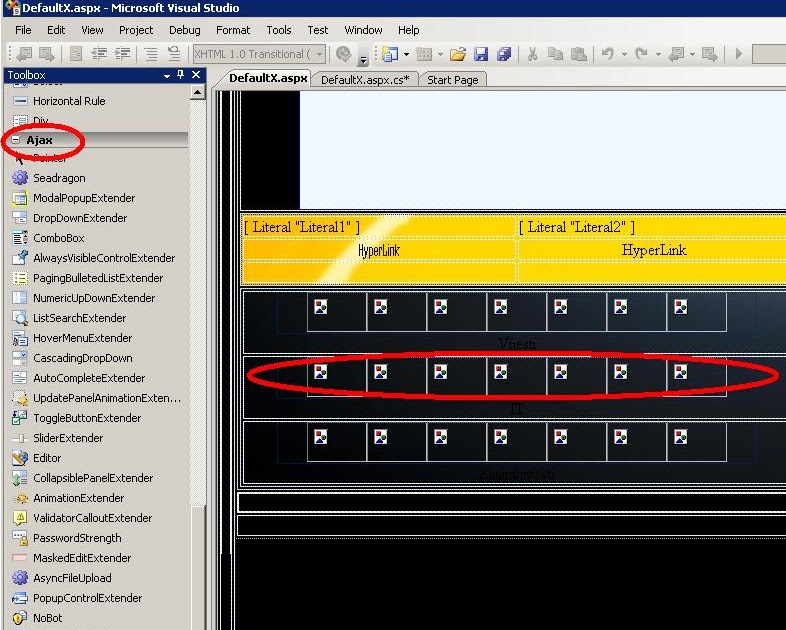Open the Window menu
Image resolution: width=786 pixels, height=630 pixels.
363,30
